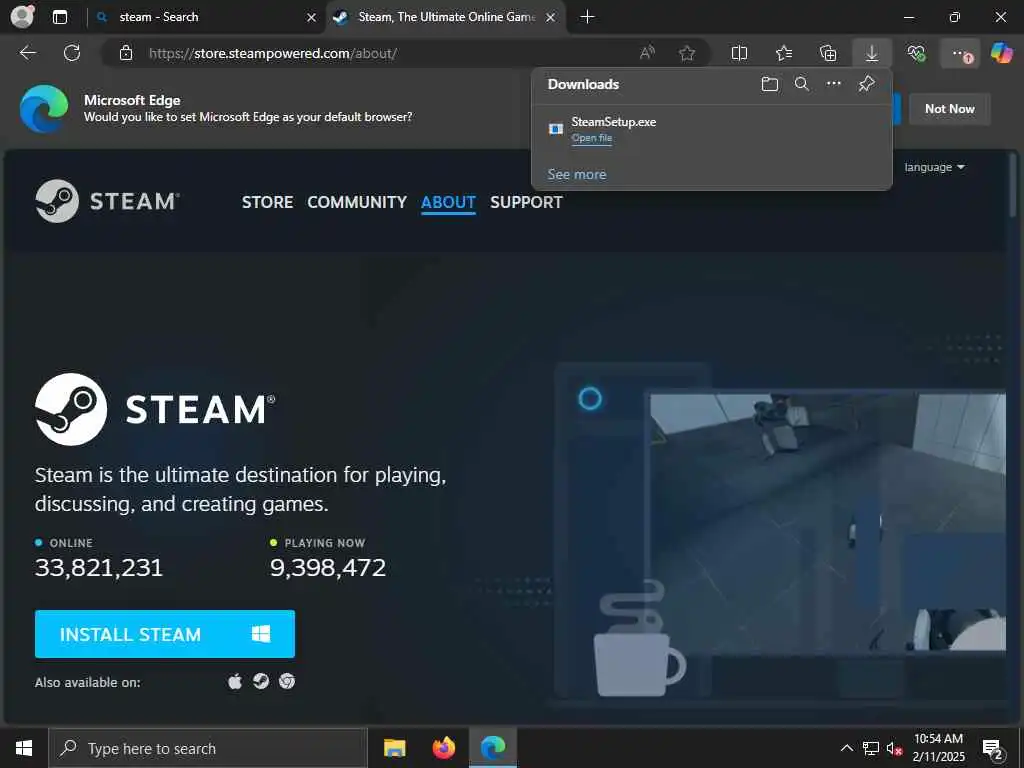Click taskbar Type here to search box

click(208, 748)
